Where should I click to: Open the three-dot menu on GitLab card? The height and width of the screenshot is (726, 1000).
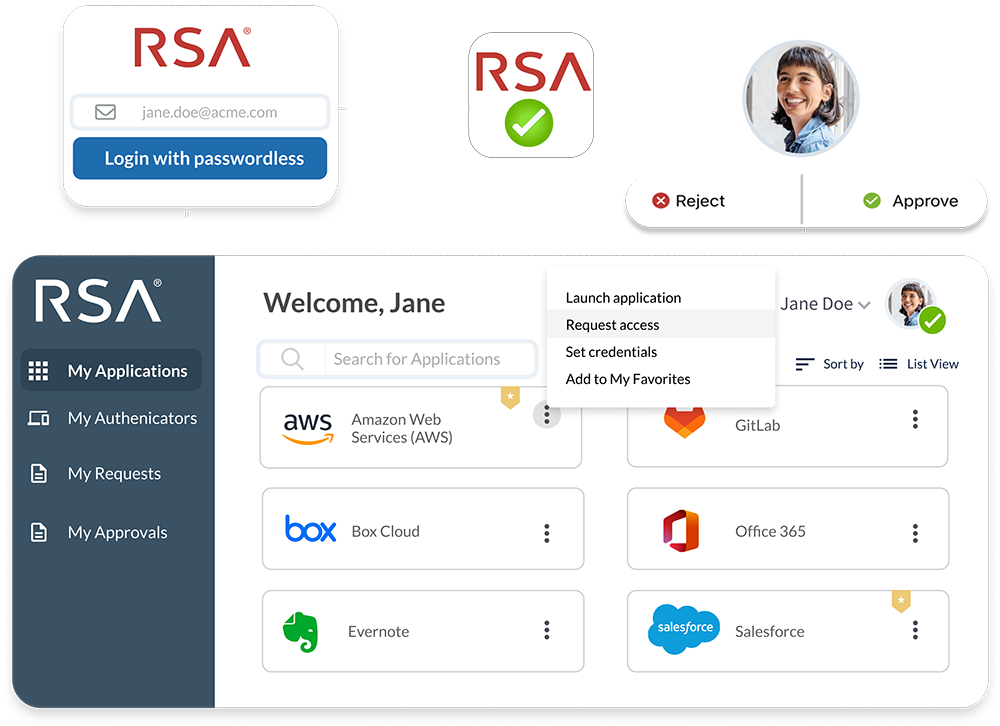(x=915, y=419)
